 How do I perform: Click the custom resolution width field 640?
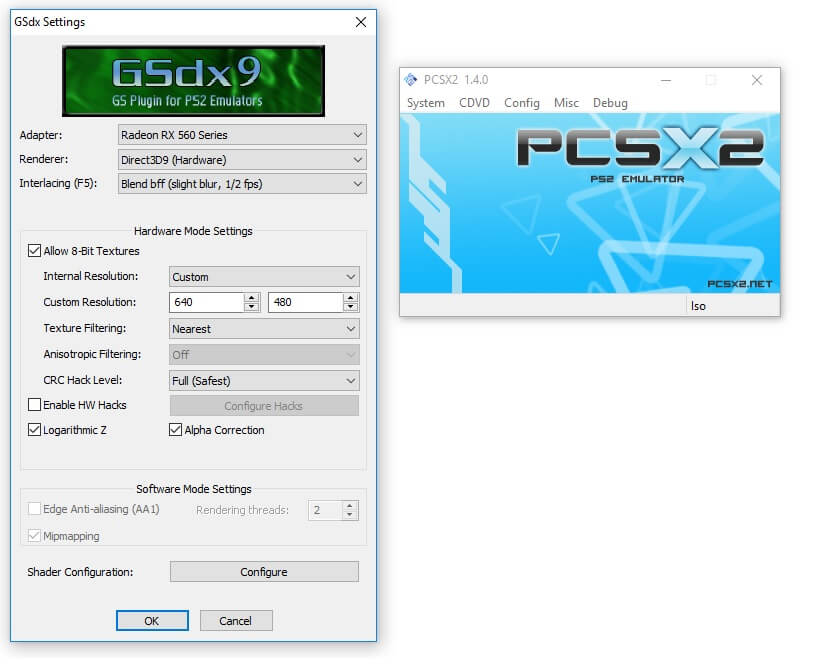click(207, 302)
